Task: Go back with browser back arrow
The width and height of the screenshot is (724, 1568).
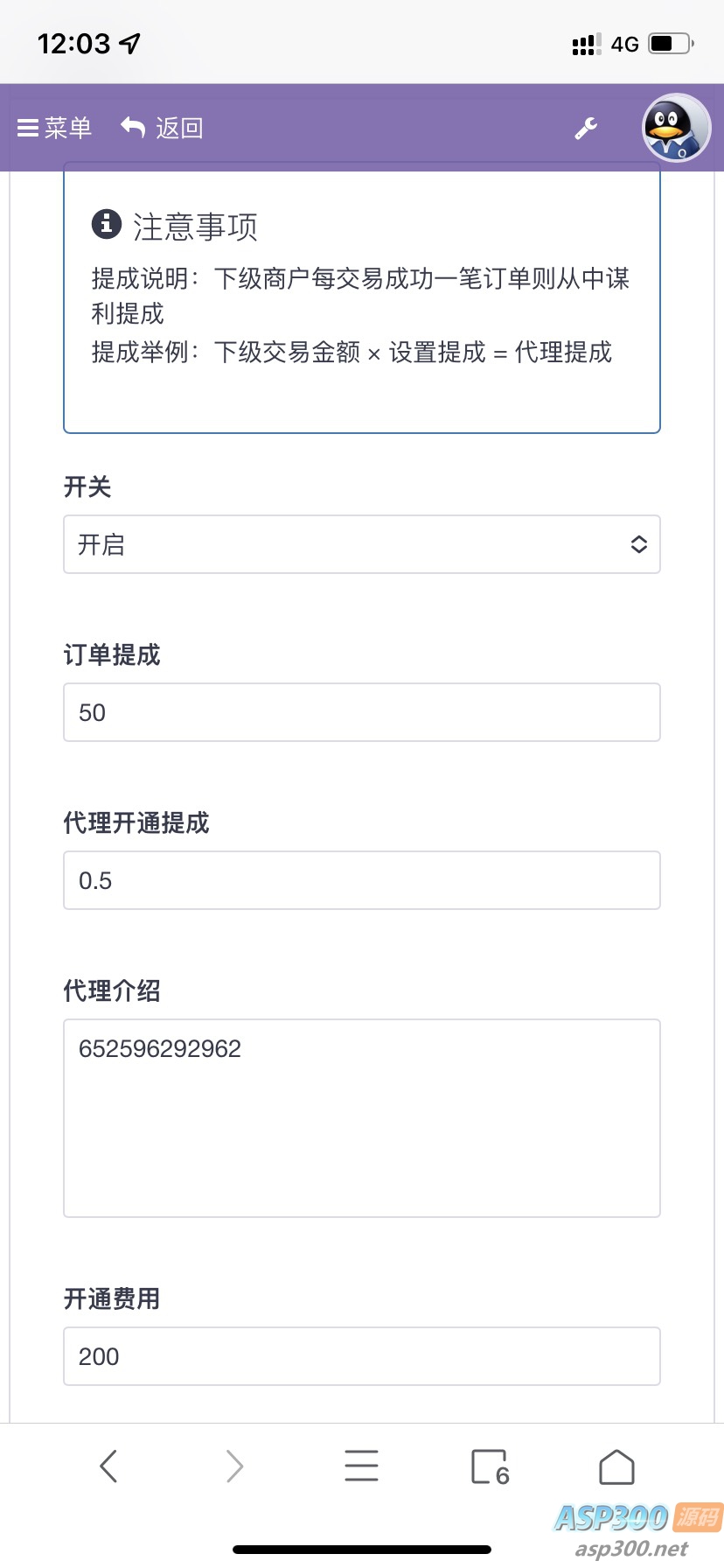Action: point(108,1466)
